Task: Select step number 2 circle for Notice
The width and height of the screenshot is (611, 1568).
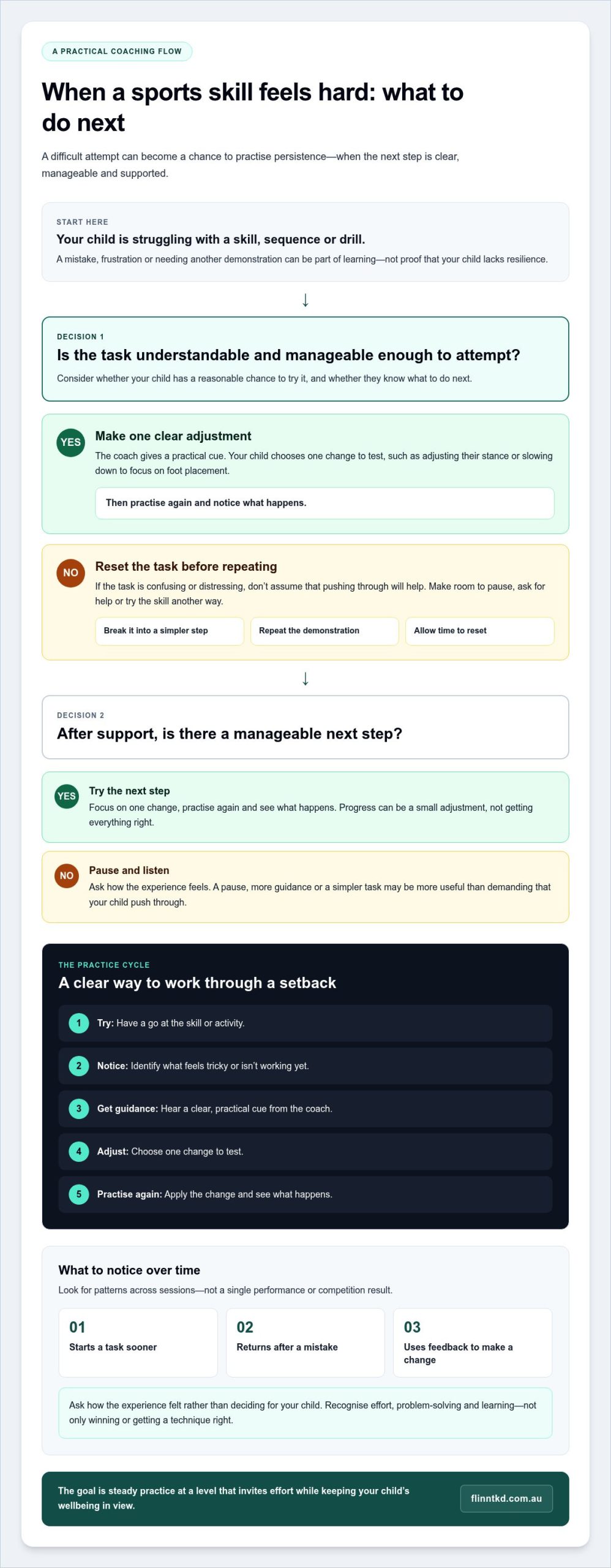Action: [78, 1066]
